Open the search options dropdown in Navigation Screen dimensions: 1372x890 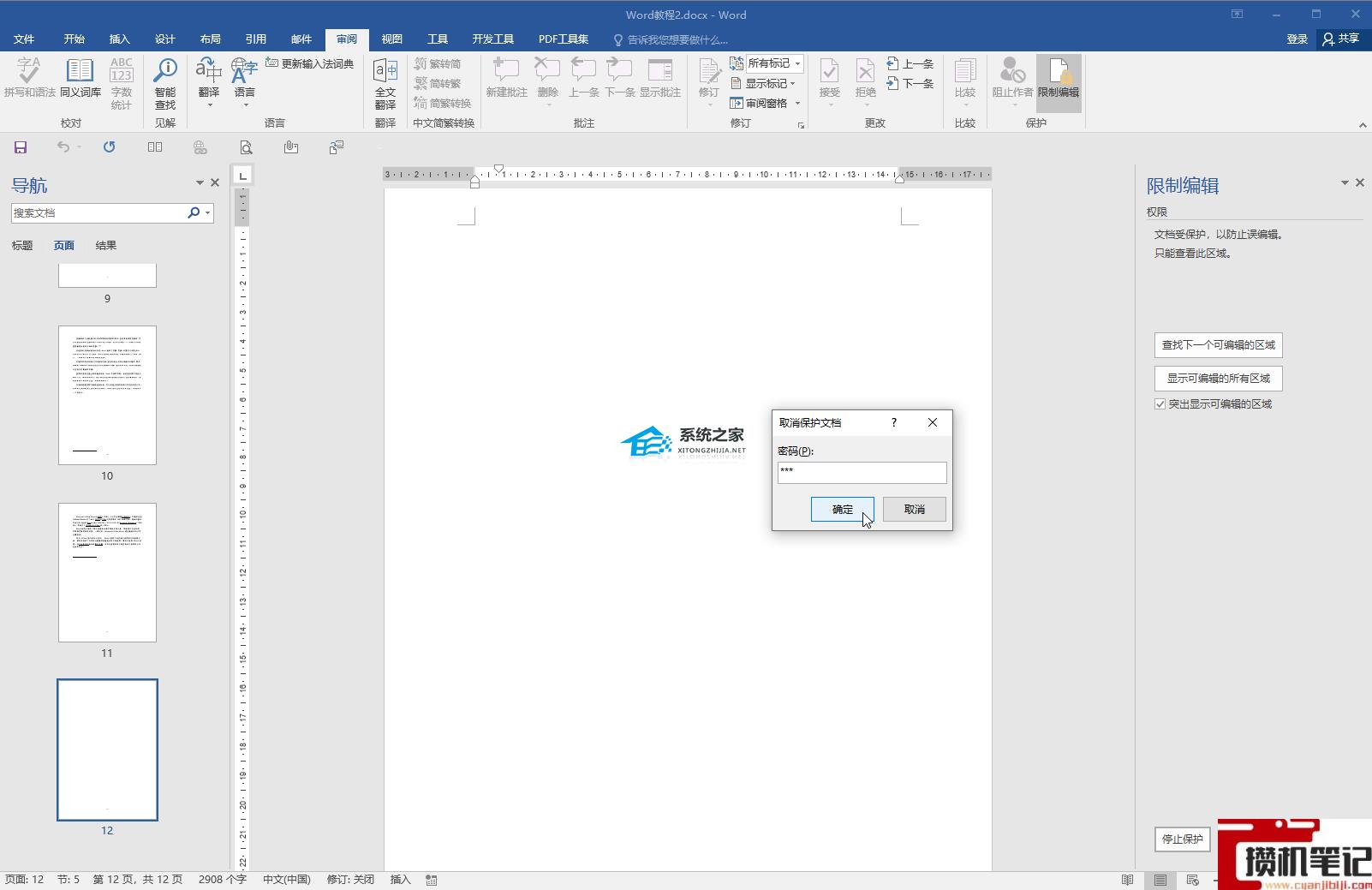coord(208,212)
